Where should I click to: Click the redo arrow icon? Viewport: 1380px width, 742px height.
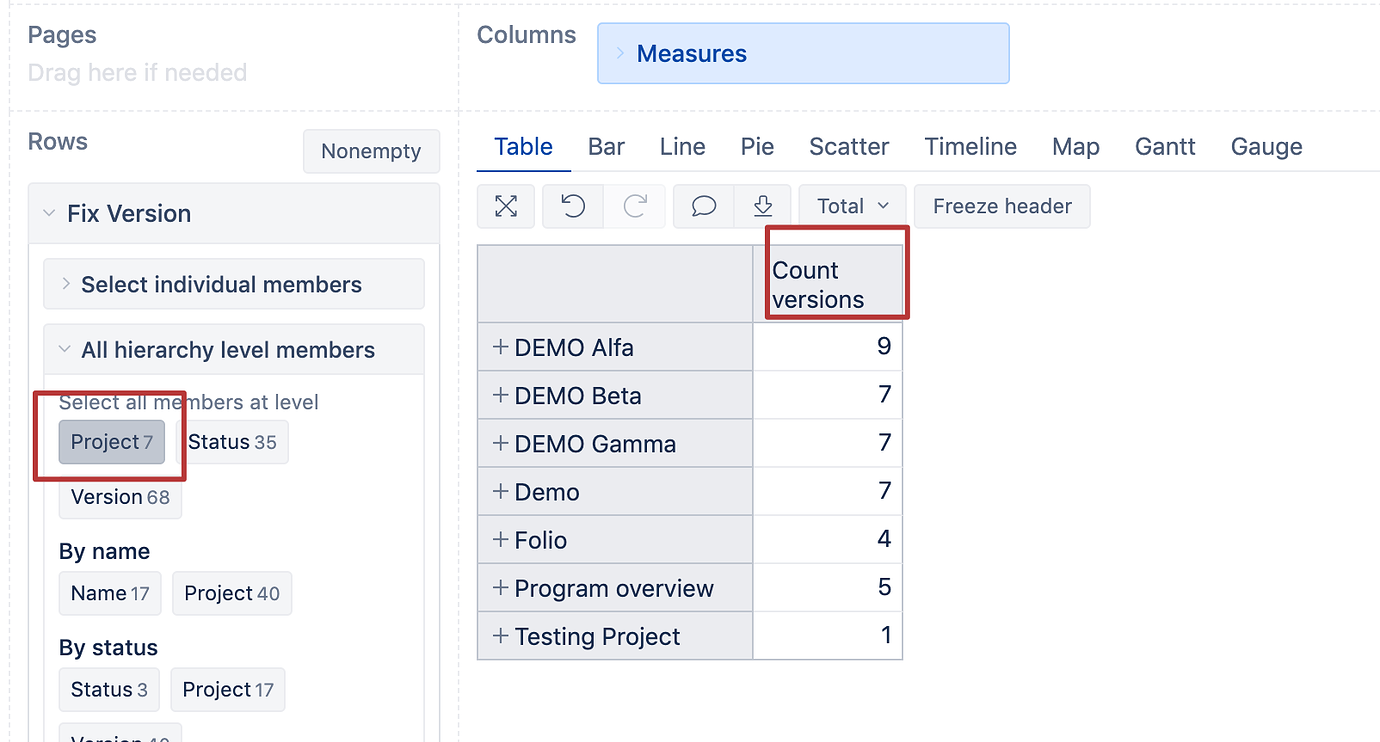pyautogui.click(x=635, y=206)
